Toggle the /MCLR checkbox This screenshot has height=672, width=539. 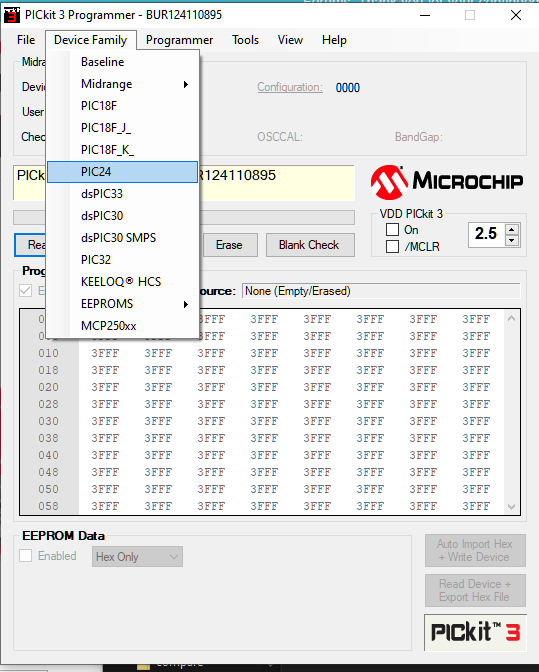point(392,247)
